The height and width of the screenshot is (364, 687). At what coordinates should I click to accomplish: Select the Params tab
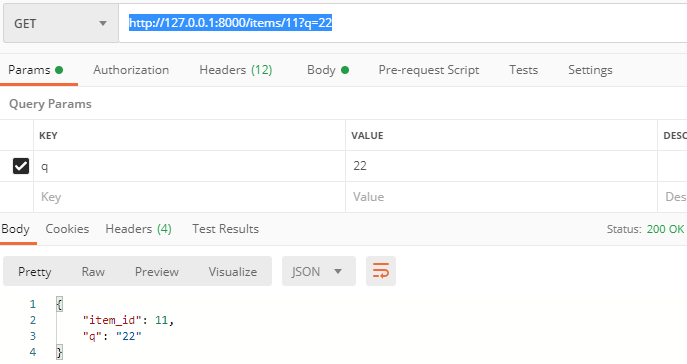35,70
